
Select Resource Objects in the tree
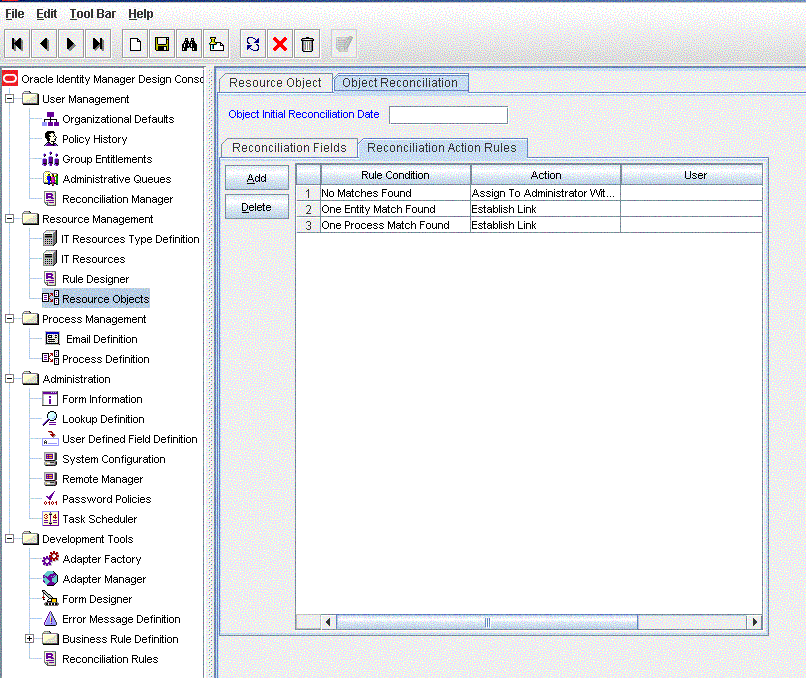[96, 299]
